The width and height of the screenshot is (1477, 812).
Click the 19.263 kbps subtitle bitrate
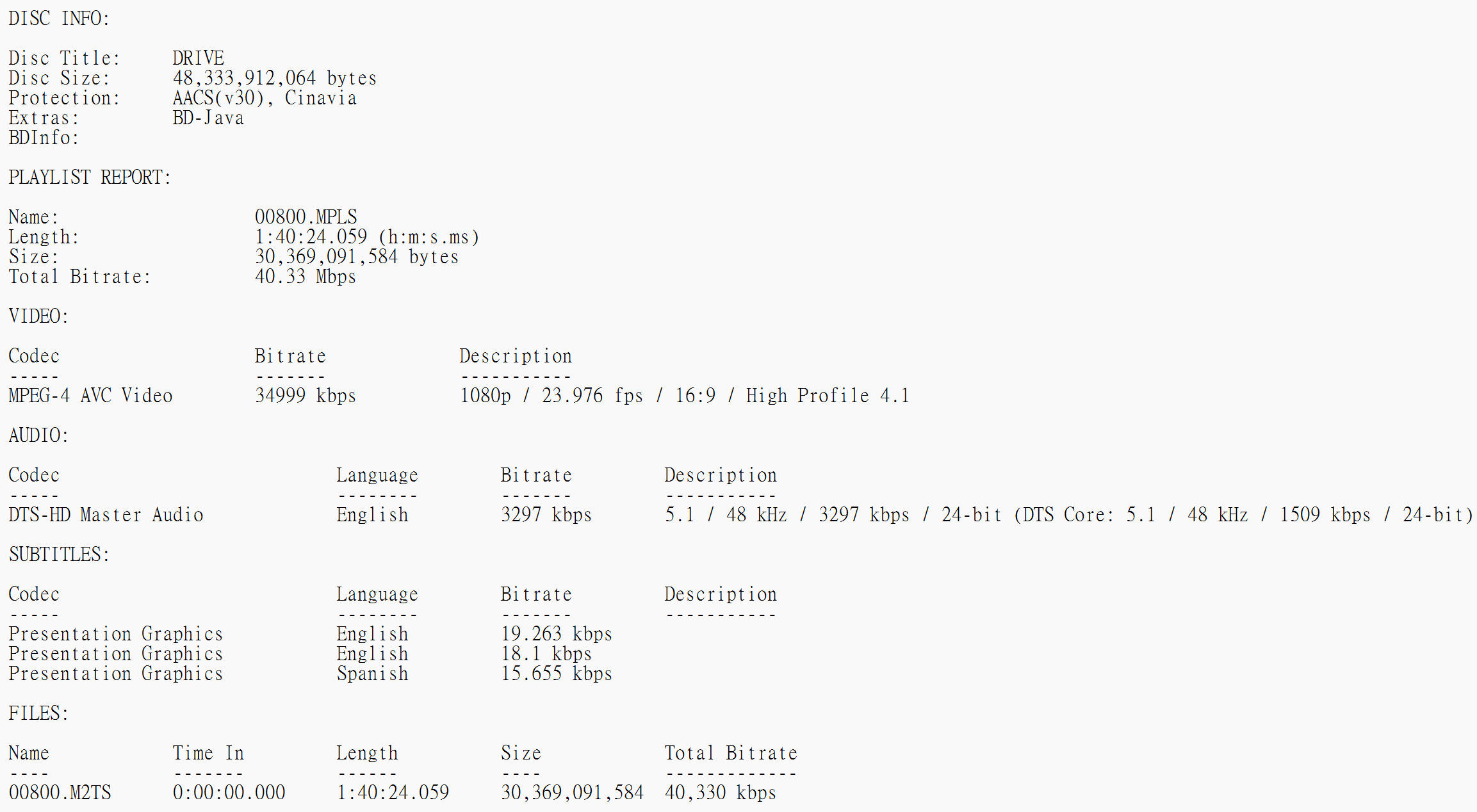(x=556, y=634)
